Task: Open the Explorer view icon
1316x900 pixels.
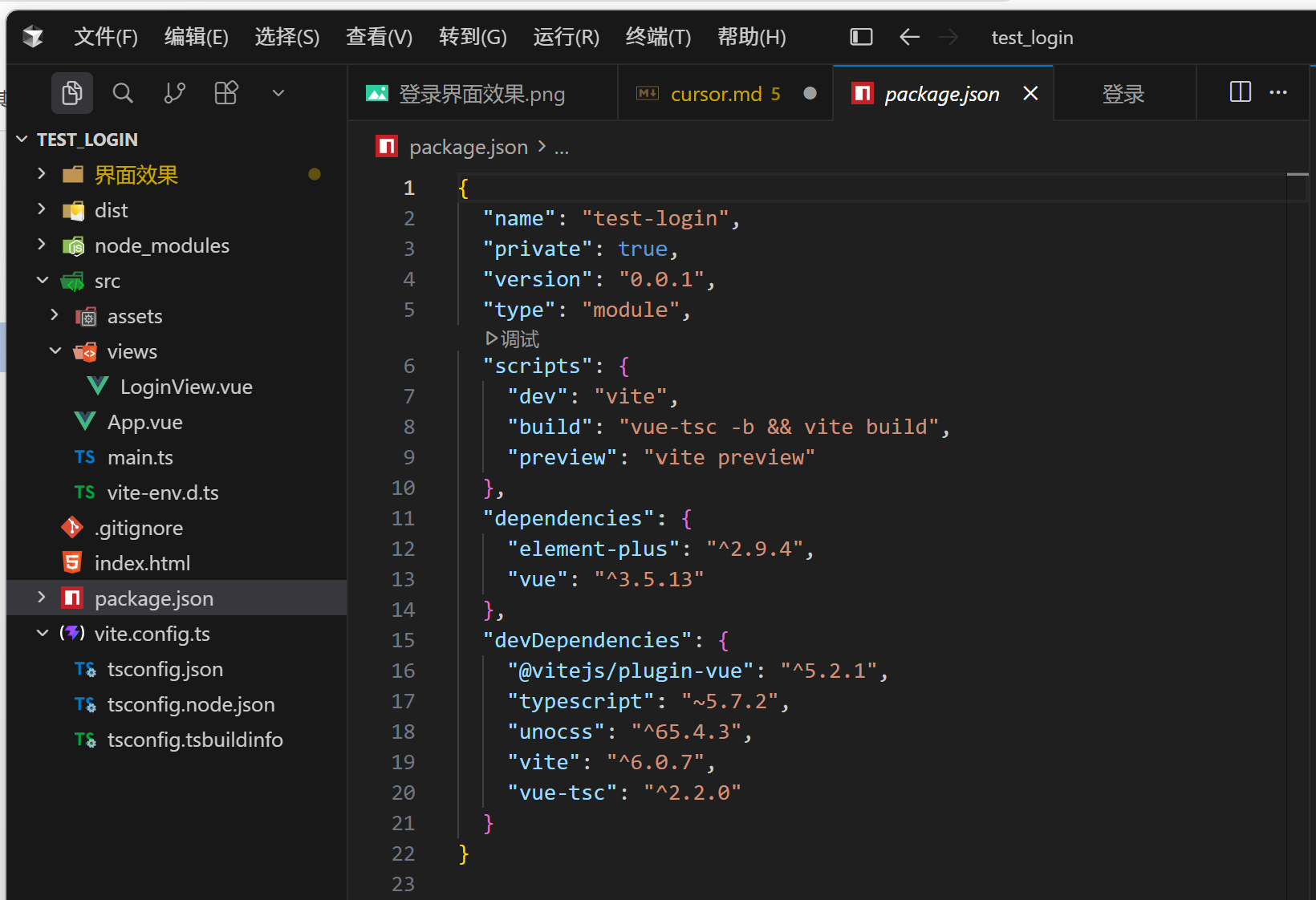Action: click(72, 93)
